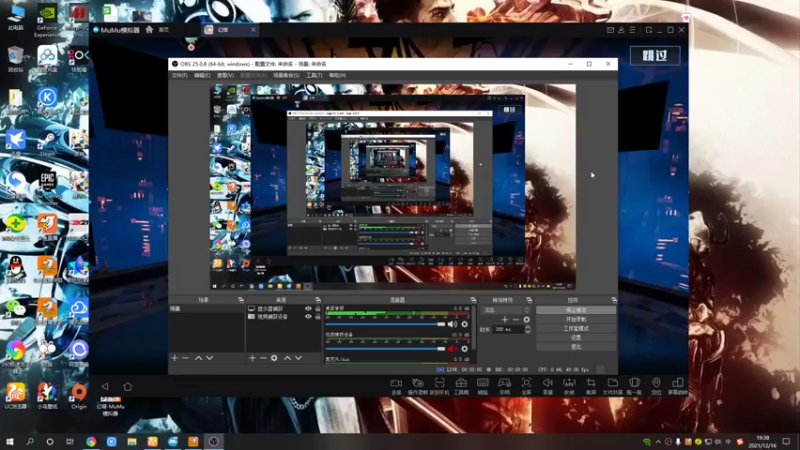Undock the 控件 controls panel

[614, 300]
